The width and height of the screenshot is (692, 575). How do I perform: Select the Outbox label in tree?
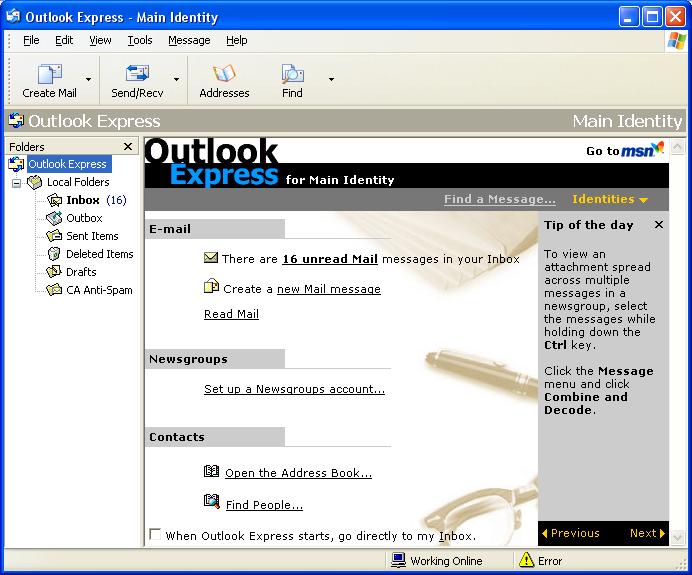coord(84,218)
